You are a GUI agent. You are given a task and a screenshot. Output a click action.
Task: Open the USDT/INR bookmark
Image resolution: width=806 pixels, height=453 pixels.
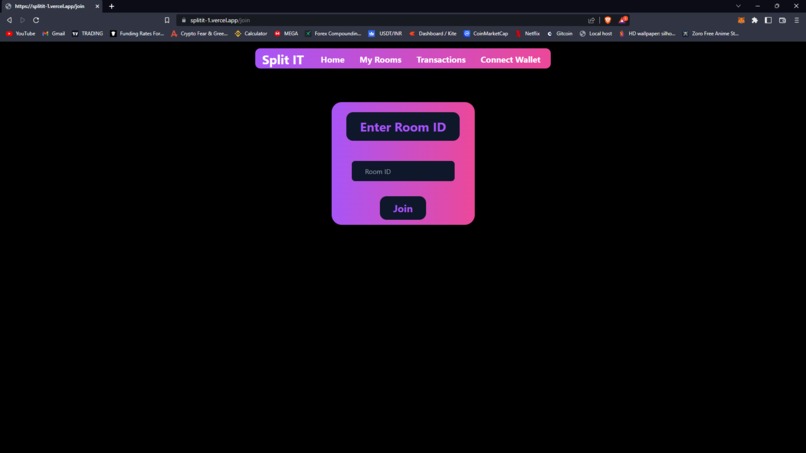pyautogui.click(x=385, y=33)
